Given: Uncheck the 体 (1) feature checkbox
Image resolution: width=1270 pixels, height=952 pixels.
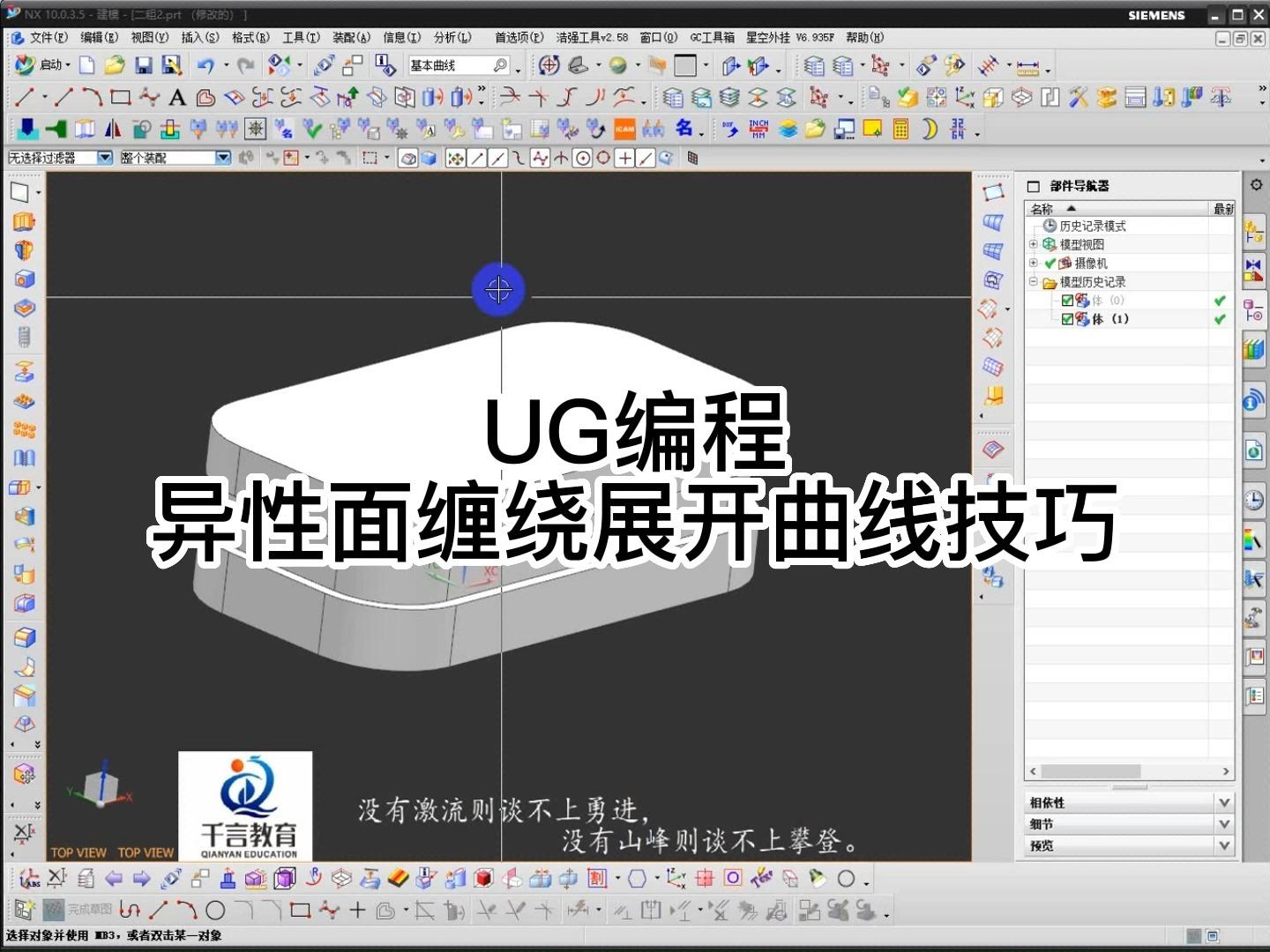Looking at the screenshot, I should (x=1067, y=319).
